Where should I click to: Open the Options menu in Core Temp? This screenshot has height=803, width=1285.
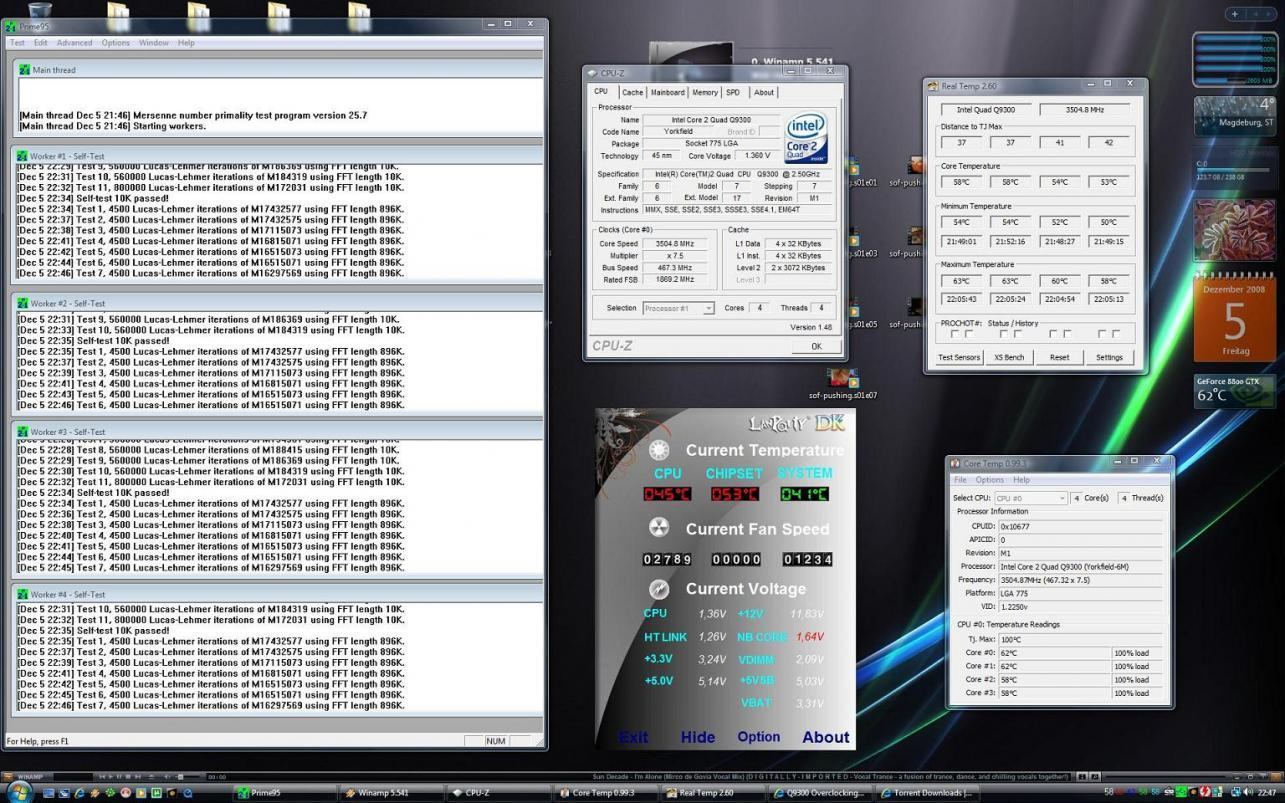pos(989,480)
